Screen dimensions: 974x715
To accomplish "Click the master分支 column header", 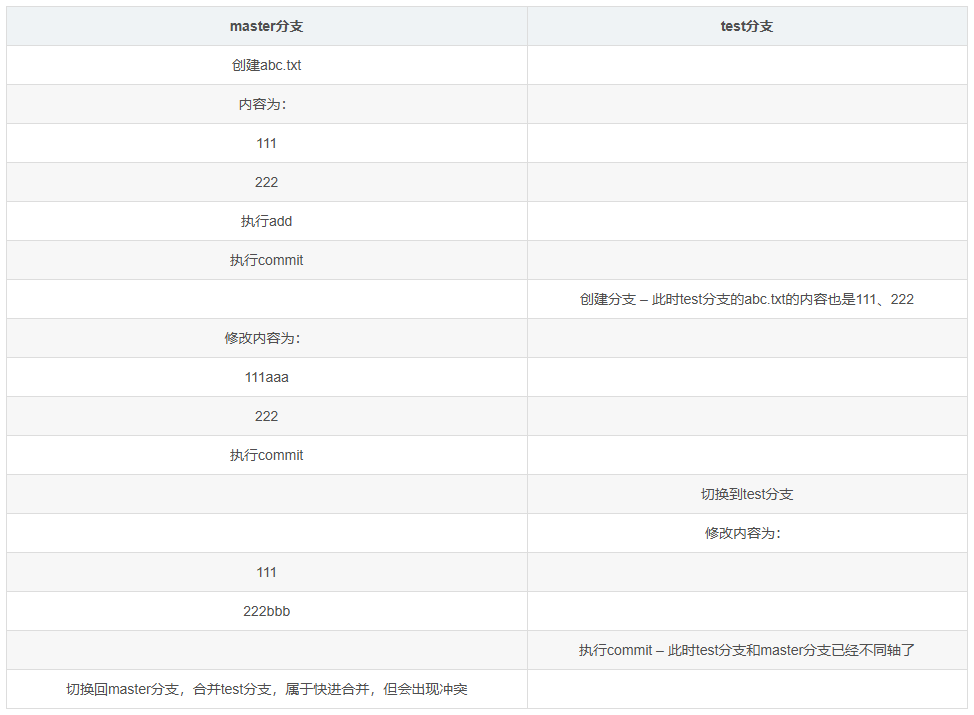I will tap(266, 26).
